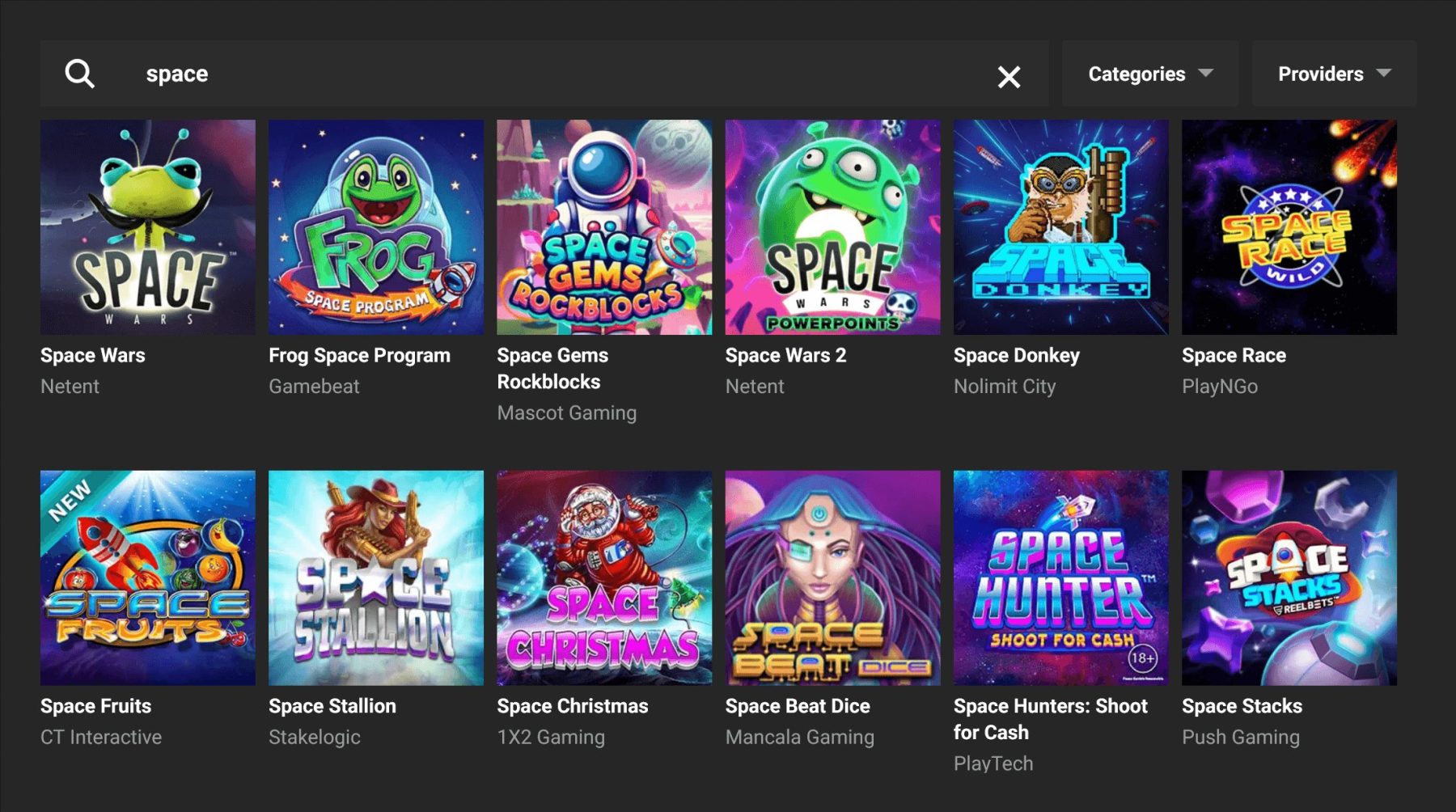The height and width of the screenshot is (812, 1456).
Task: Open the Space Wars game thumbnail
Action: coord(148,227)
